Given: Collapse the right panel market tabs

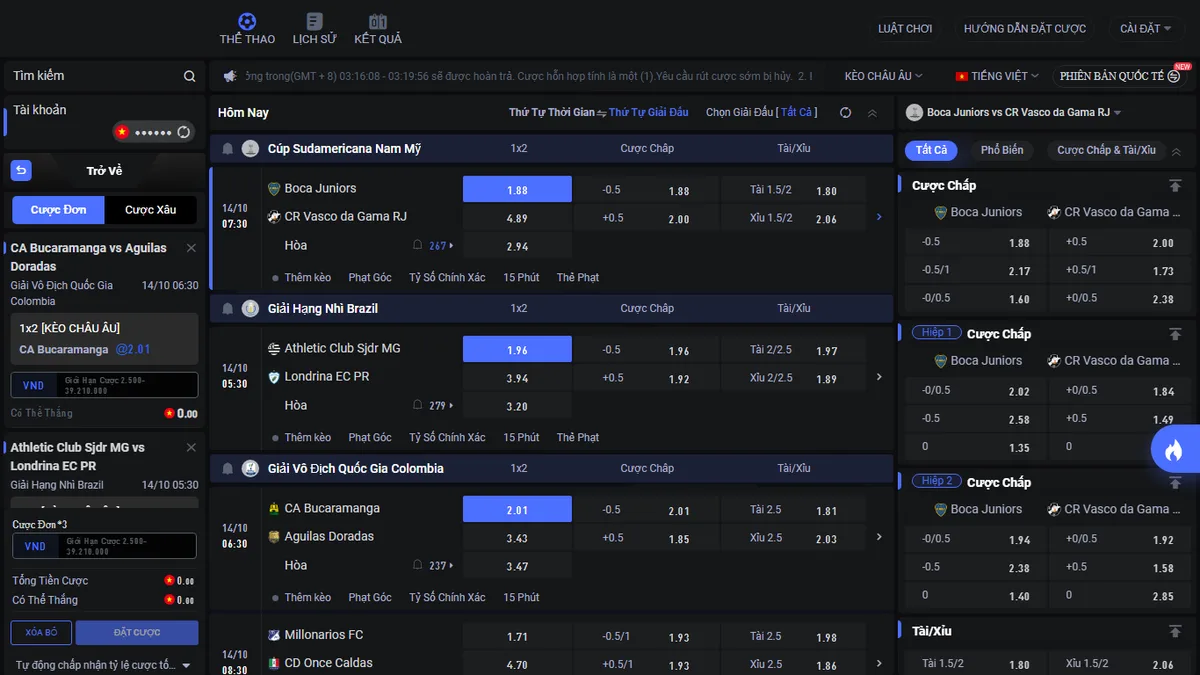Looking at the screenshot, I should [x=1176, y=152].
